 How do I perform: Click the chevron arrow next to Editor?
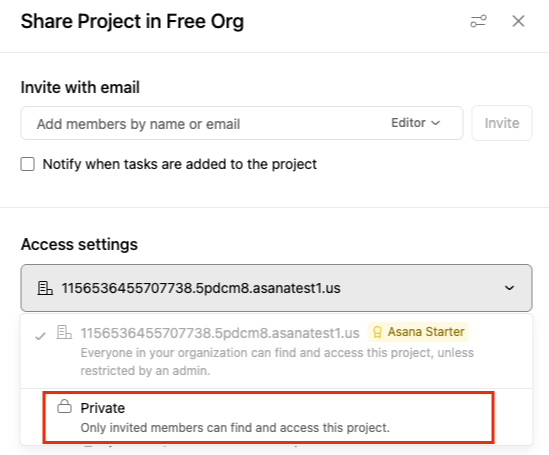435,123
